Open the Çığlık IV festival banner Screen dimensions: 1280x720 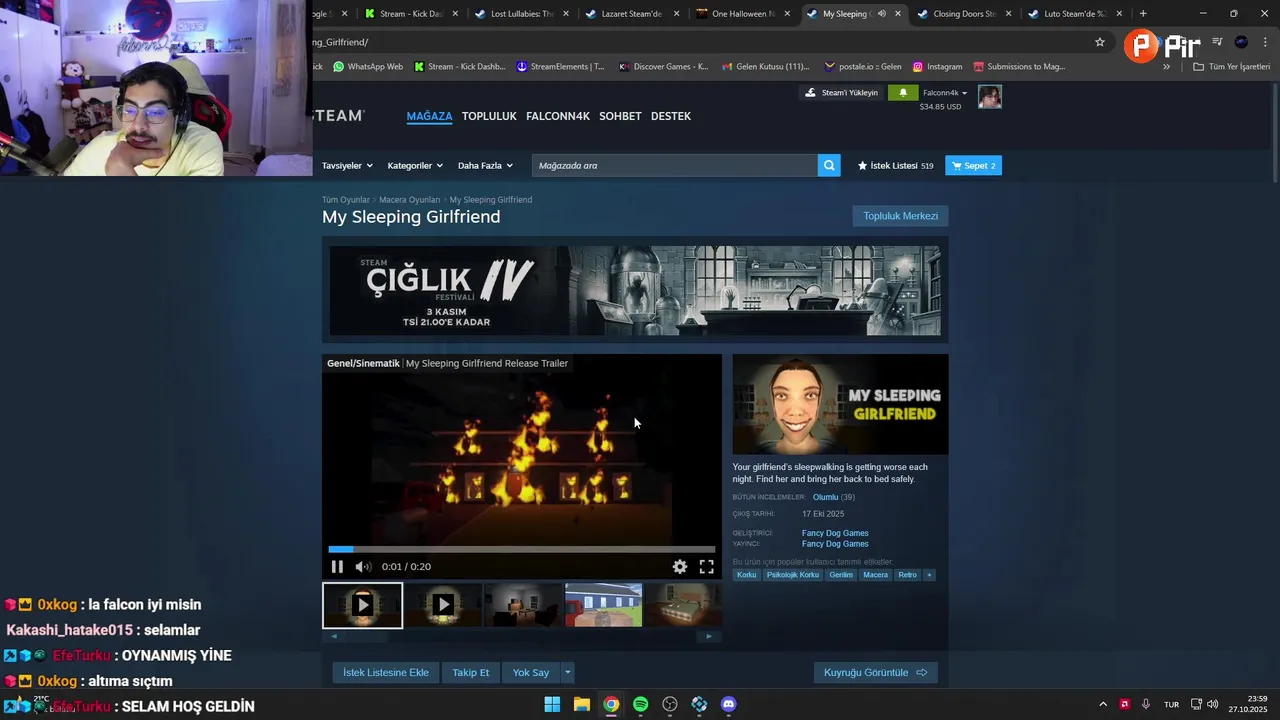pos(635,290)
